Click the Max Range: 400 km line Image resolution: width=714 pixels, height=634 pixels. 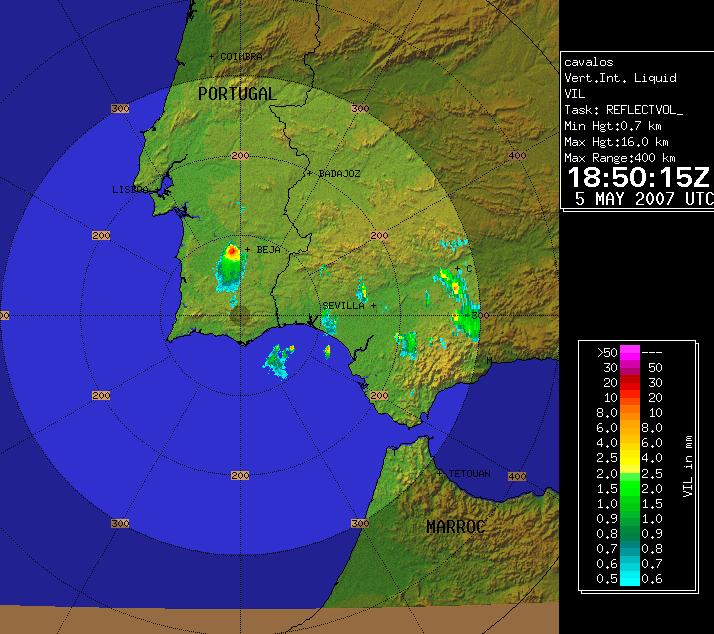[620, 158]
